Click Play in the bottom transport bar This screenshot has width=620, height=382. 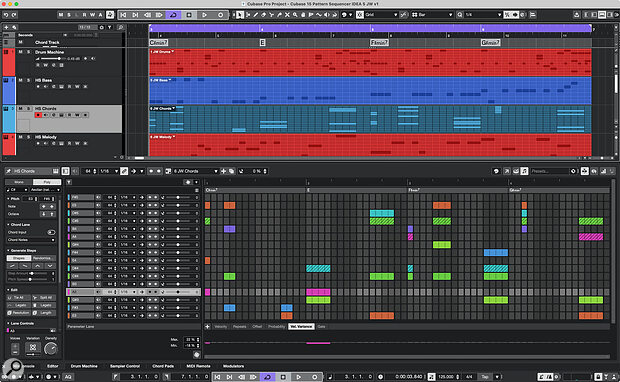(299, 377)
